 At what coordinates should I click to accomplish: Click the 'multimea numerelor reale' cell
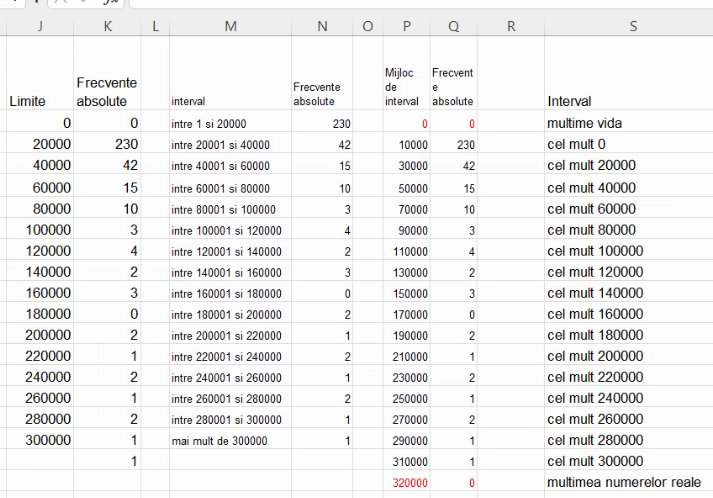pos(624,482)
